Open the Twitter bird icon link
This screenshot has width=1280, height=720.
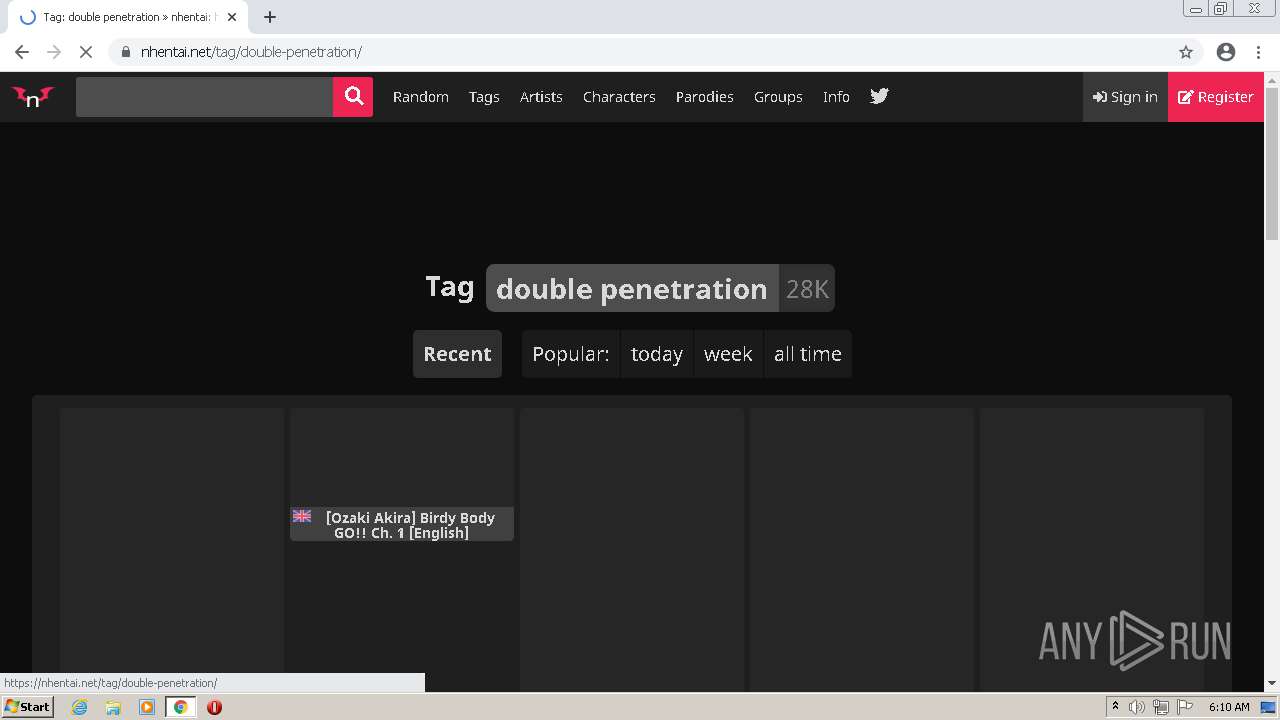(x=879, y=97)
